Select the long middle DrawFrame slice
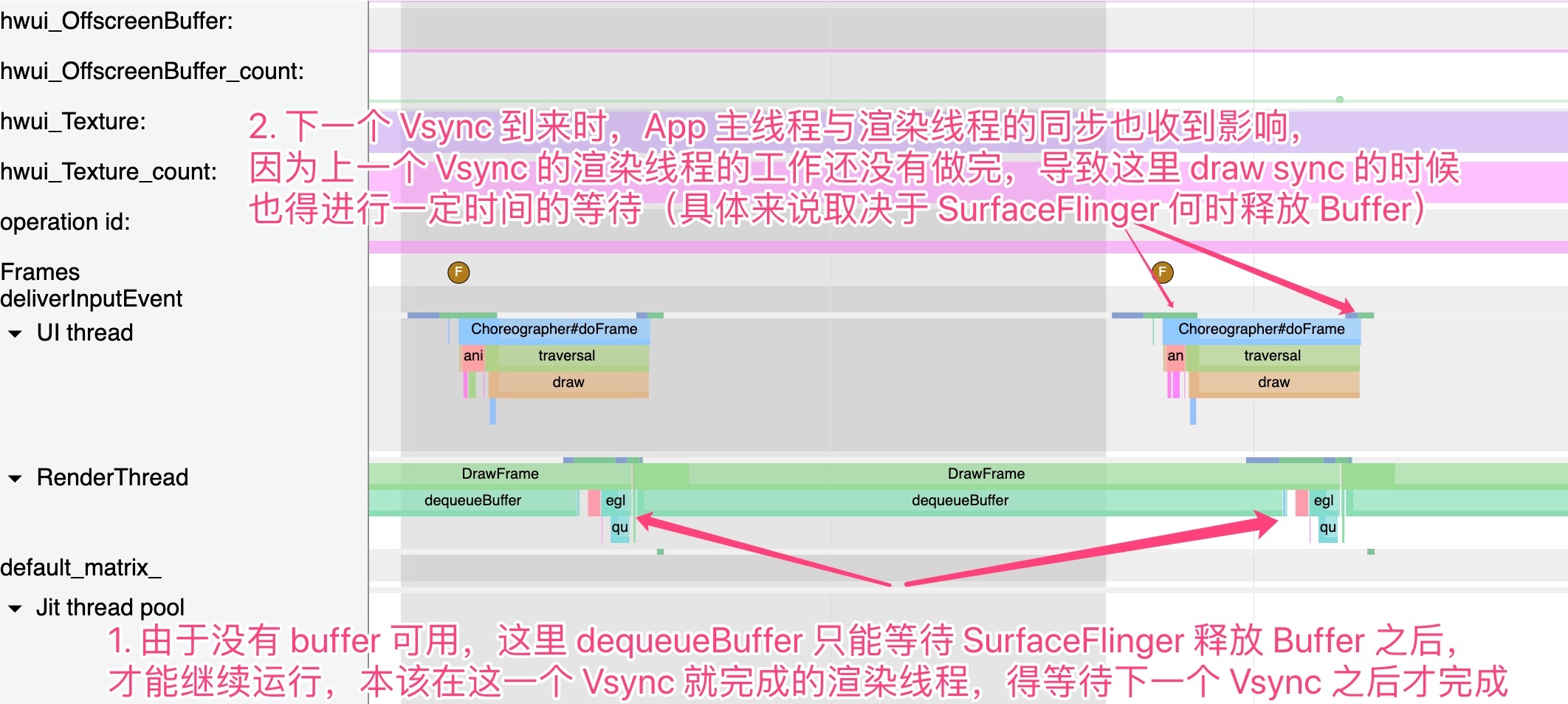1568x704 pixels. pos(986,474)
